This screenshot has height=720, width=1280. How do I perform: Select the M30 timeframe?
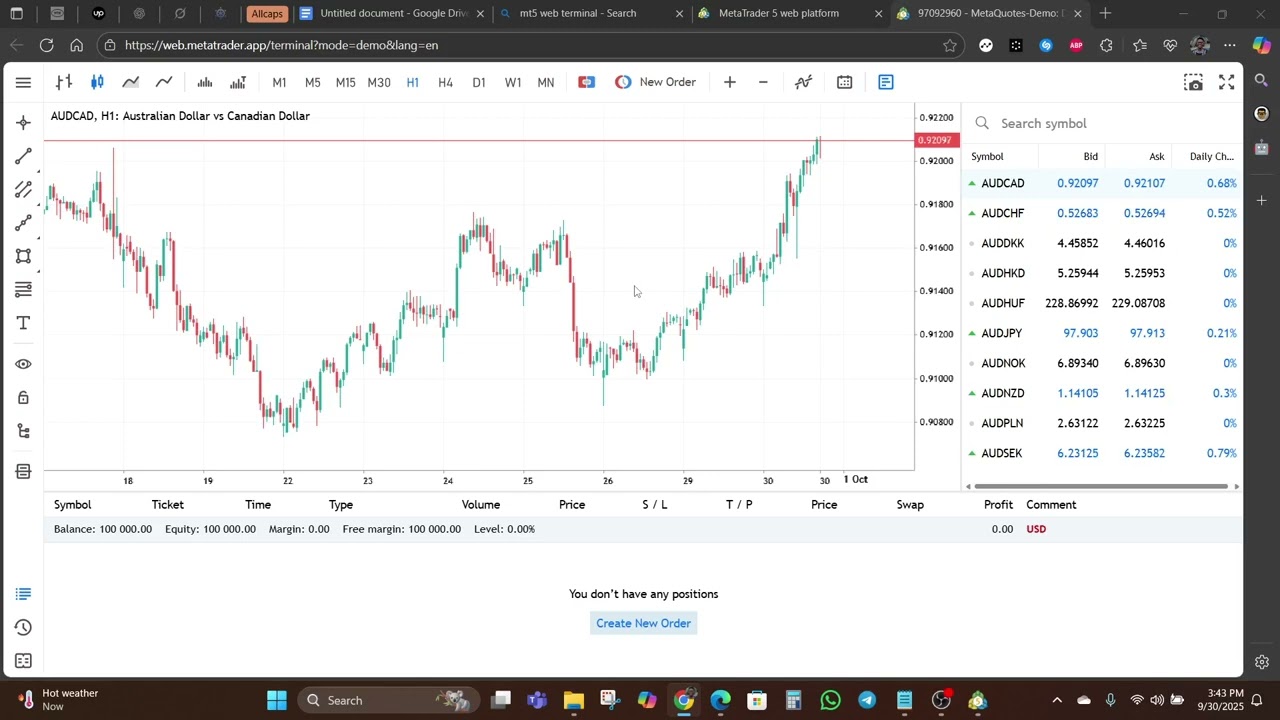(x=379, y=82)
